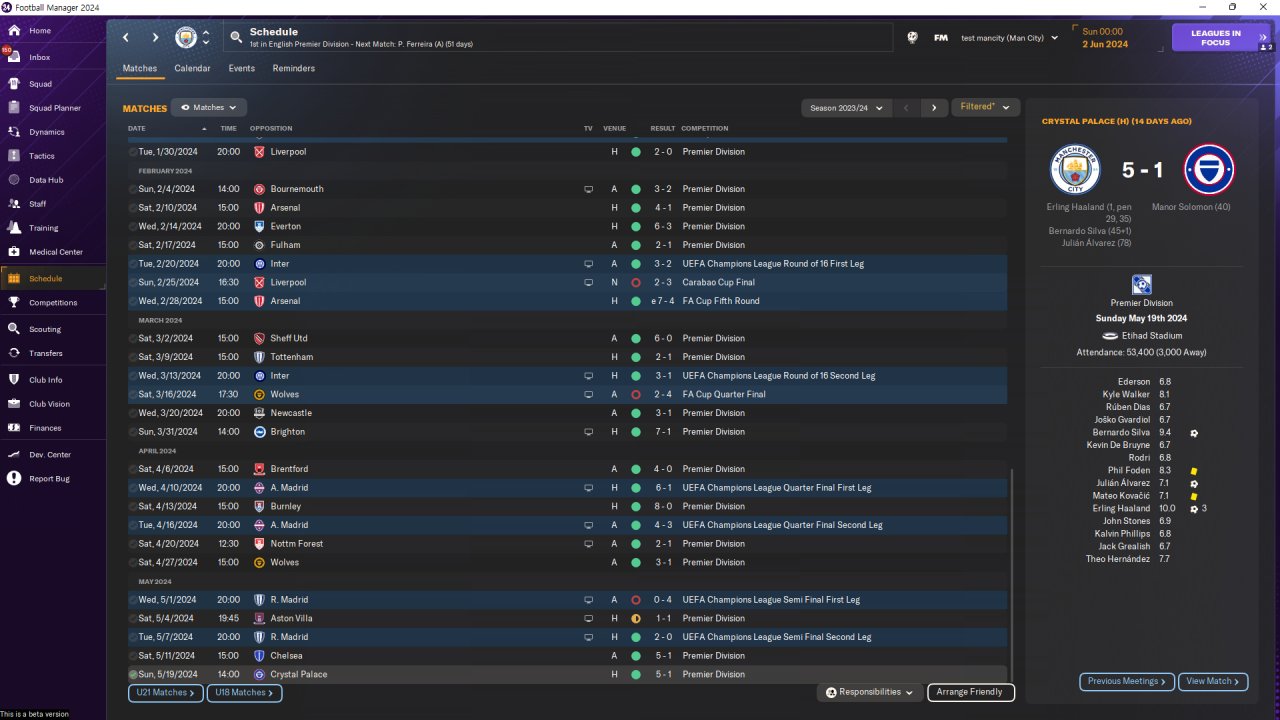Go to the previous season with the left arrow
The image size is (1280, 720).
[906, 107]
